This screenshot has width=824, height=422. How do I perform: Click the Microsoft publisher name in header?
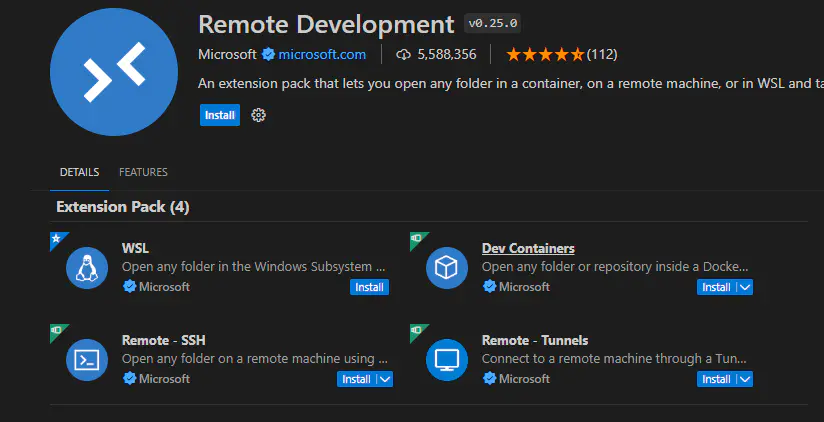pyautogui.click(x=228, y=54)
